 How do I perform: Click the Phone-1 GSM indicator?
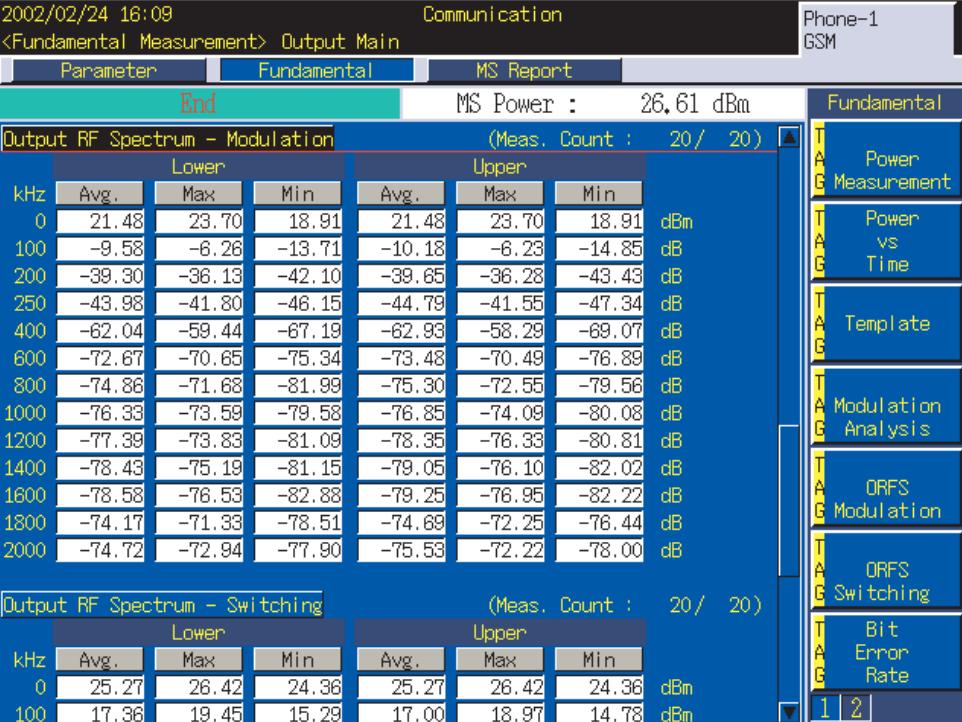(x=878, y=29)
